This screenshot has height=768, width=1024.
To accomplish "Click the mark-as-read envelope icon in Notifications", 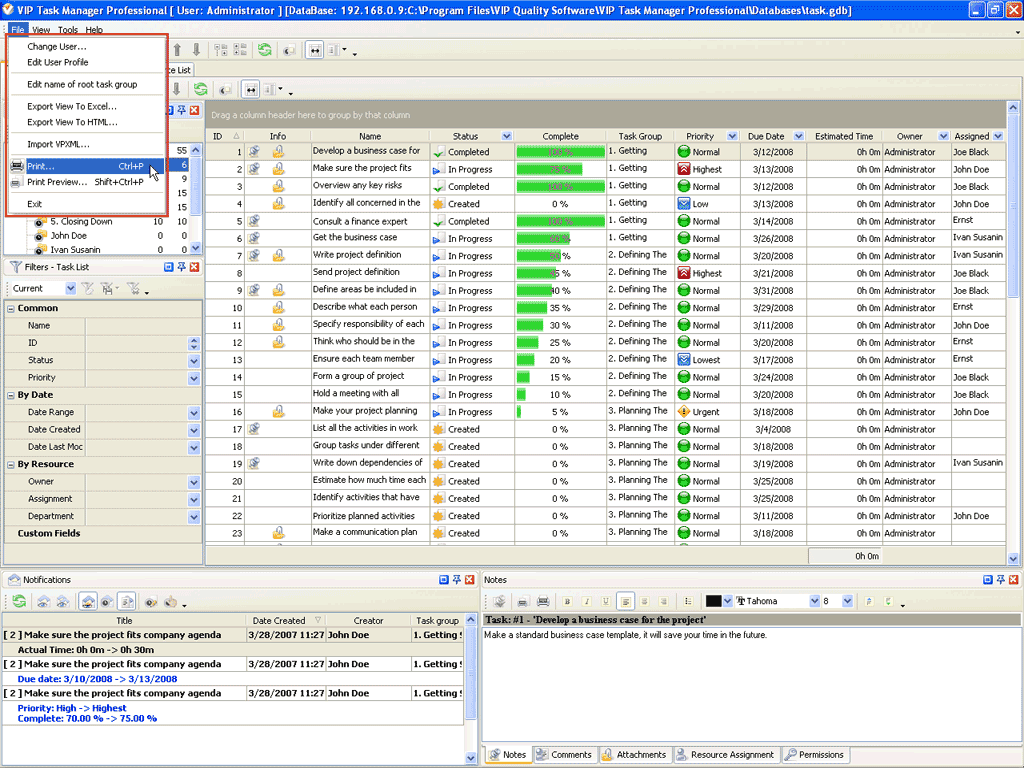I will [44, 601].
